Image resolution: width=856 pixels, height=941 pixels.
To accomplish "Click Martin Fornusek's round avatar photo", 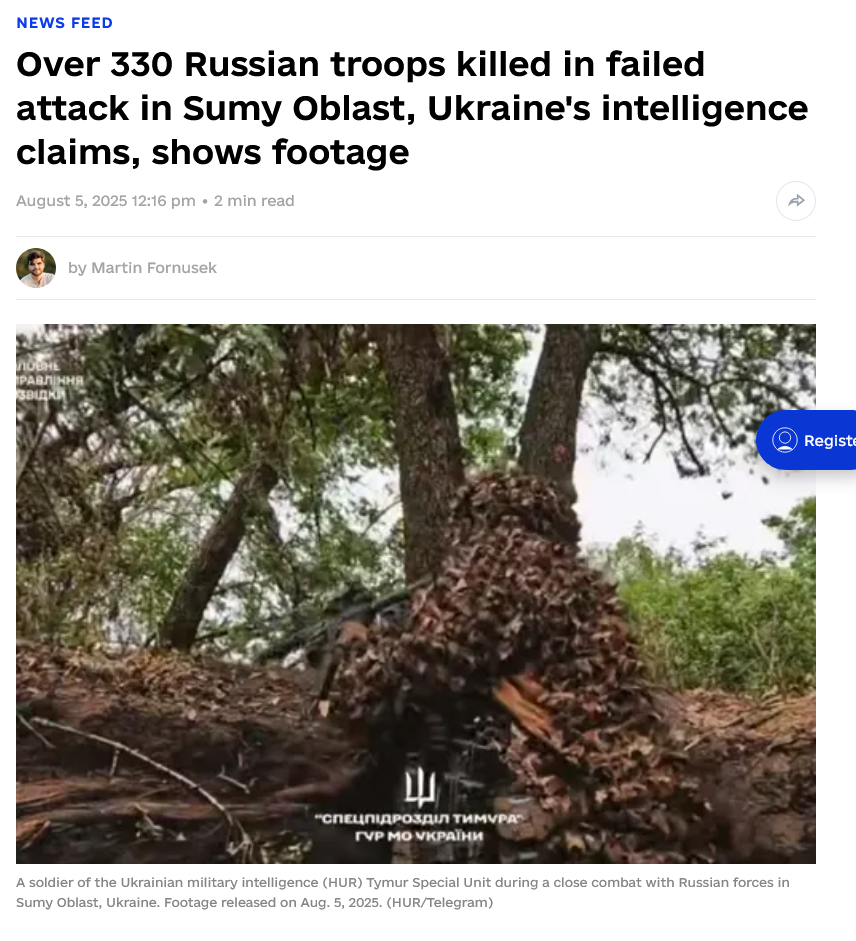I will tap(36, 268).
